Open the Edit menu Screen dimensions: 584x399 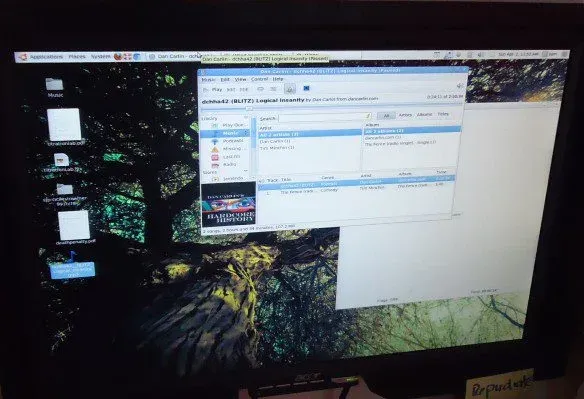(x=225, y=80)
